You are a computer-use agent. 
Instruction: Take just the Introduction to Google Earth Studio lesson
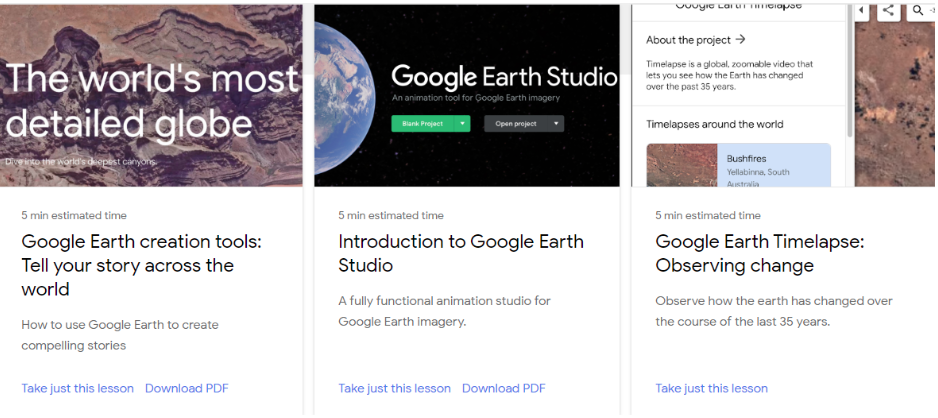[394, 388]
